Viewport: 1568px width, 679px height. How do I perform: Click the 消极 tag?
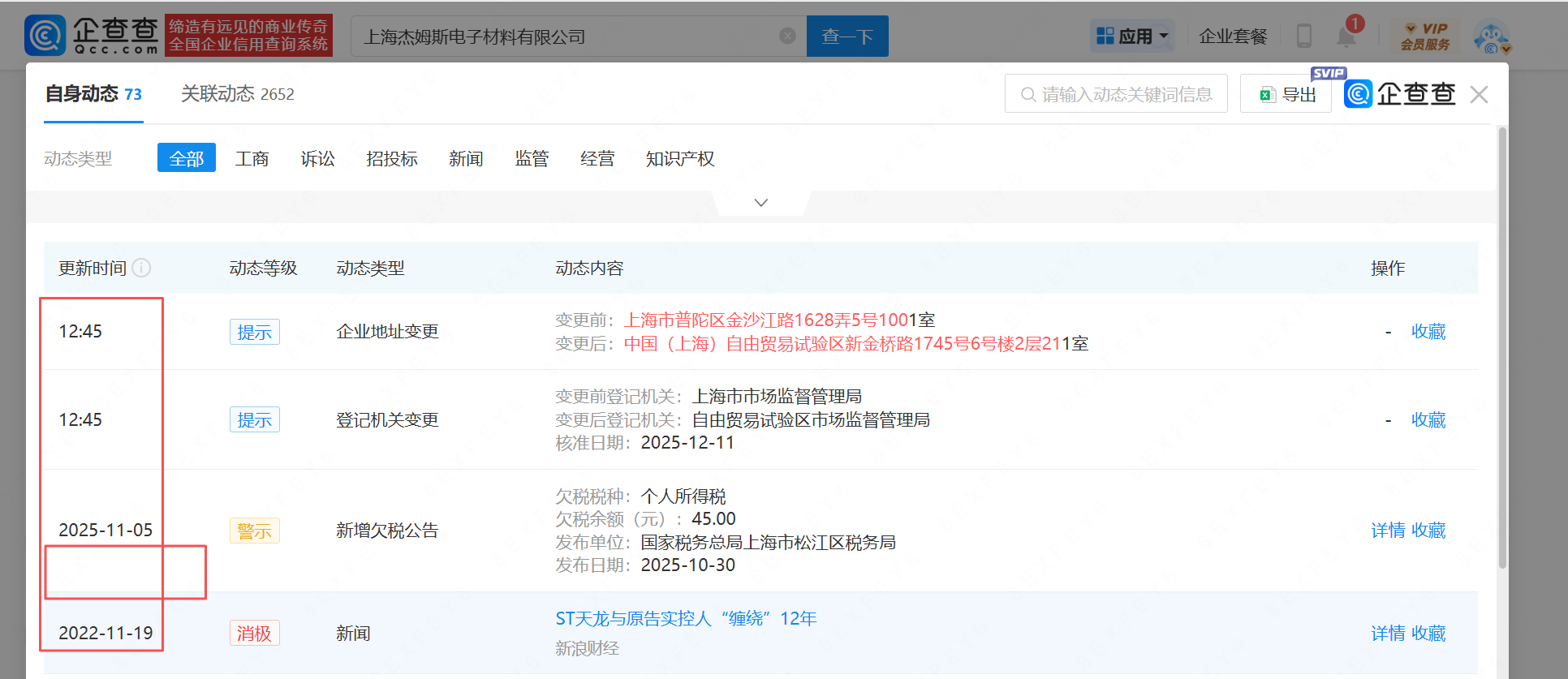(x=254, y=633)
